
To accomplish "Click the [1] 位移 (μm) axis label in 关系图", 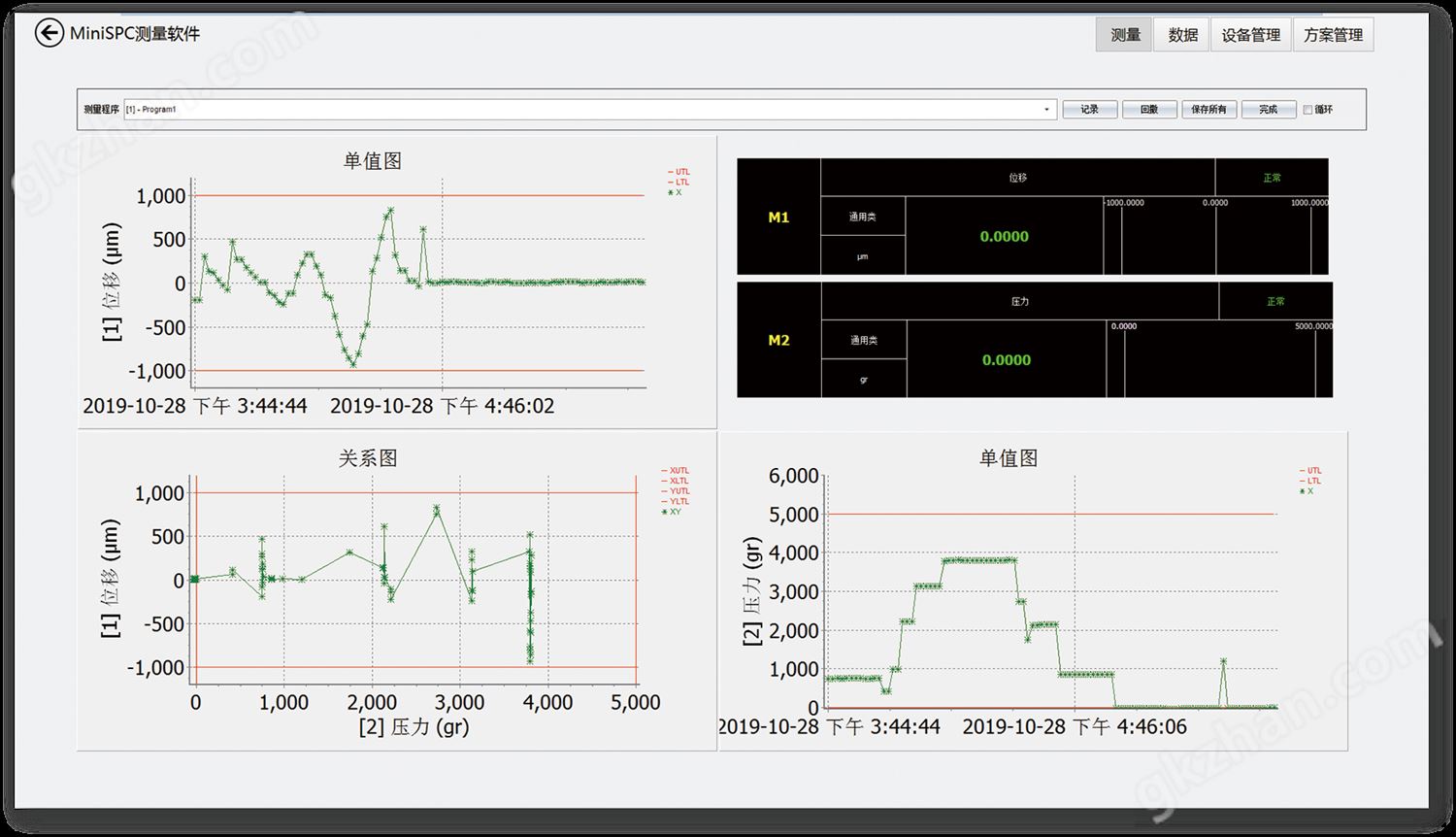I will coord(111,578).
